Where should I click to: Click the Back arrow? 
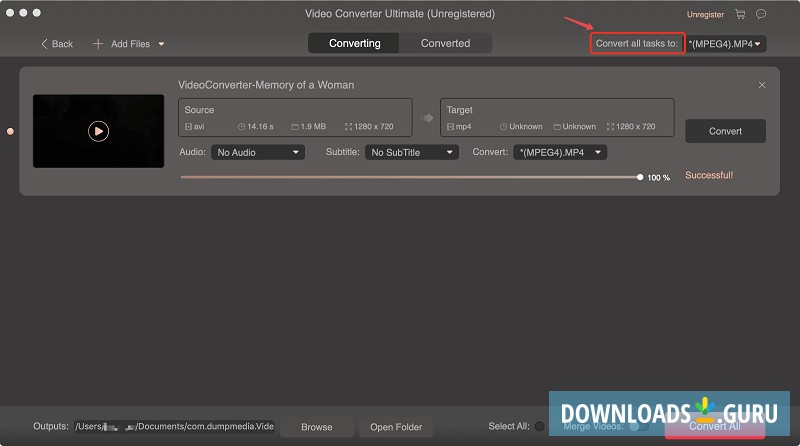click(45, 44)
